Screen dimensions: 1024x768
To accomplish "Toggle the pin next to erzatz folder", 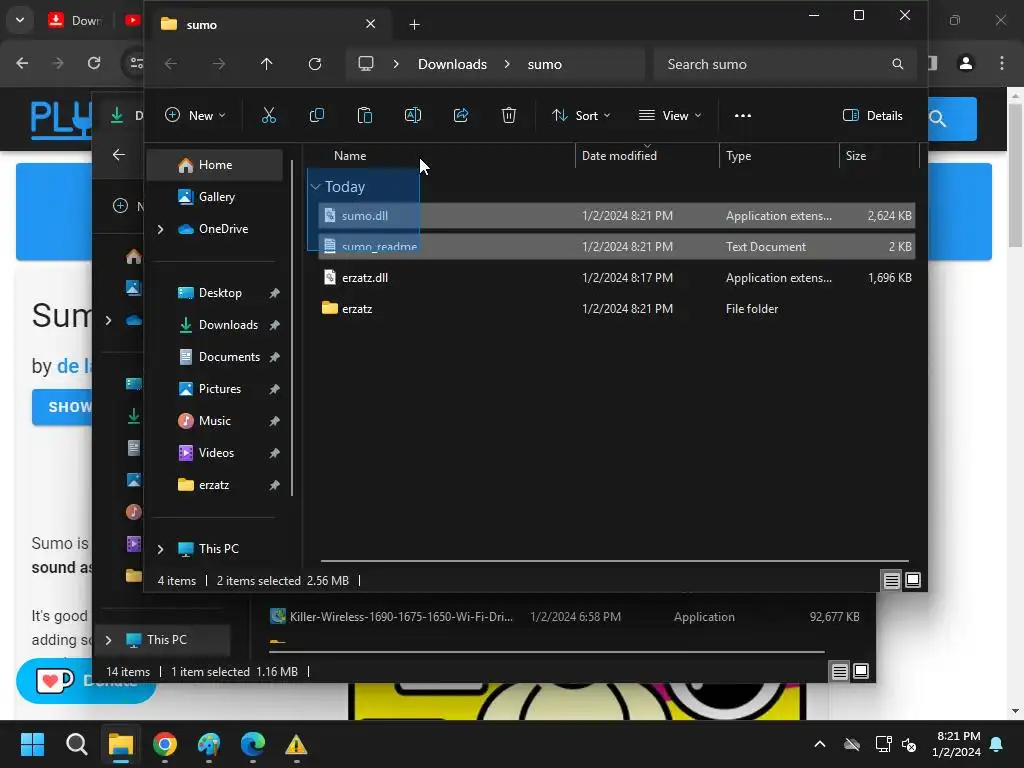I will 274,485.
